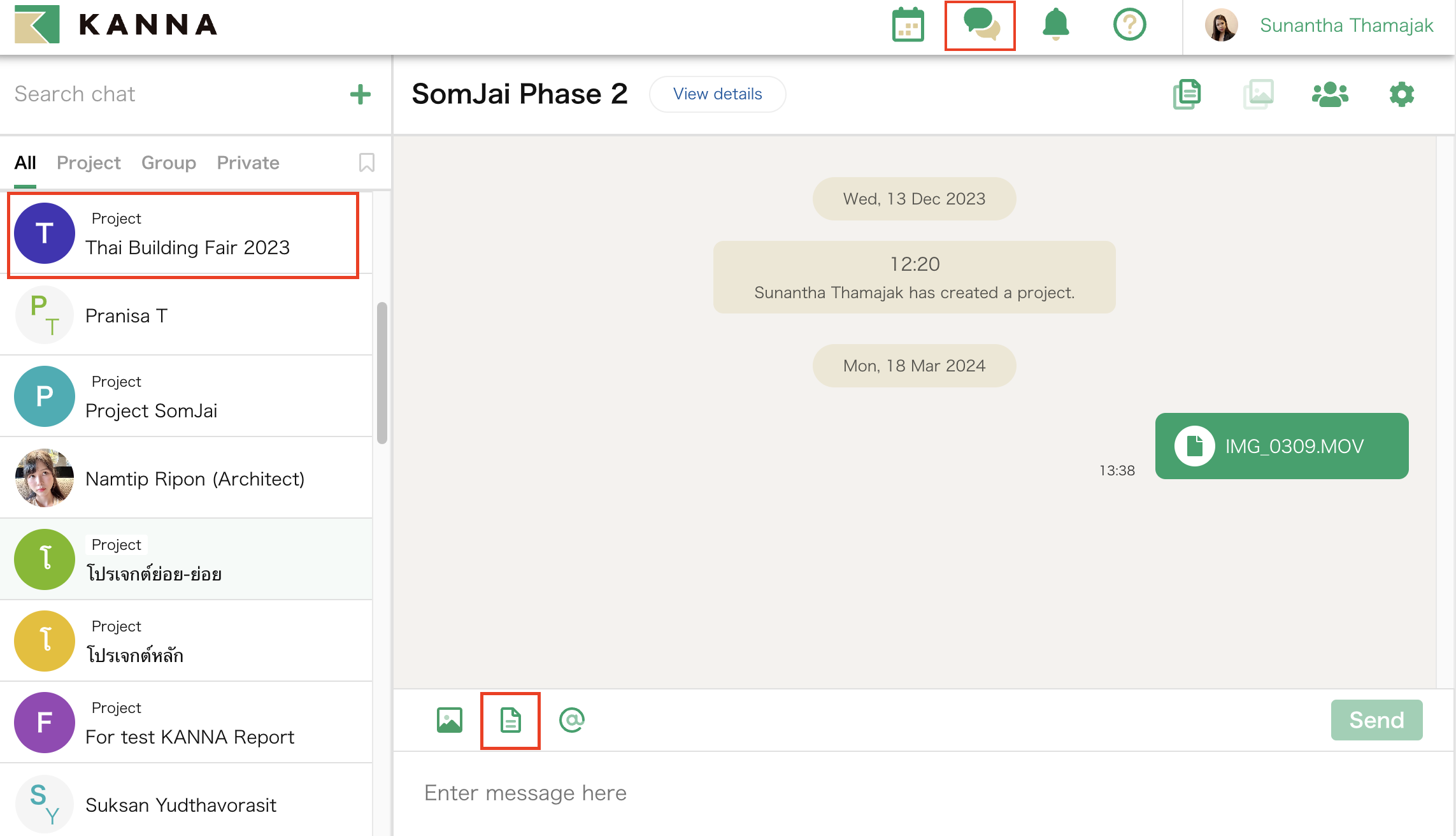Toggle the bookmarked chats filter
Viewport: 1456px width, 836px height.
(366, 163)
